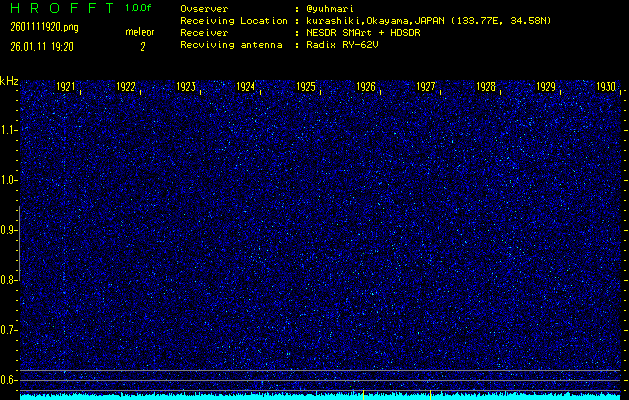The width and height of the screenshot is (629, 400).
Task: Click the 'Recviving antenna' label
Action: [x=231, y=45]
